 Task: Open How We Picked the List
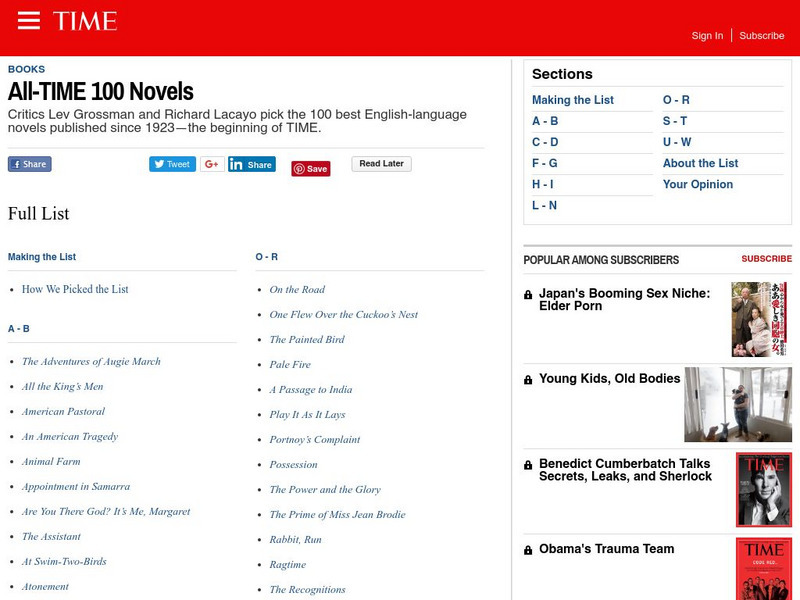point(75,289)
